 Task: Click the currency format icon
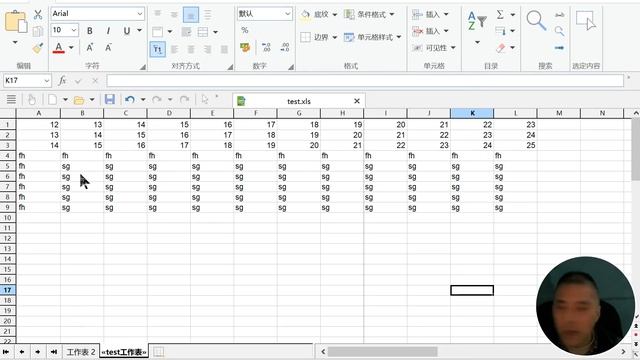point(245,47)
